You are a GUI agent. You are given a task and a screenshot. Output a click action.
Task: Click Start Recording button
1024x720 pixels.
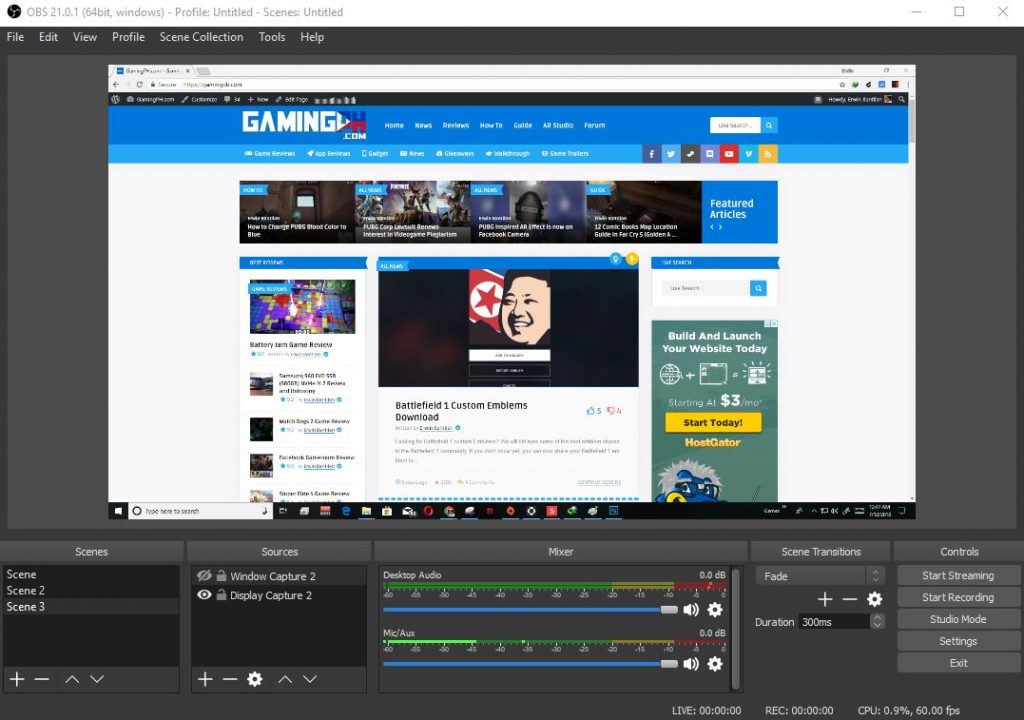click(958, 597)
